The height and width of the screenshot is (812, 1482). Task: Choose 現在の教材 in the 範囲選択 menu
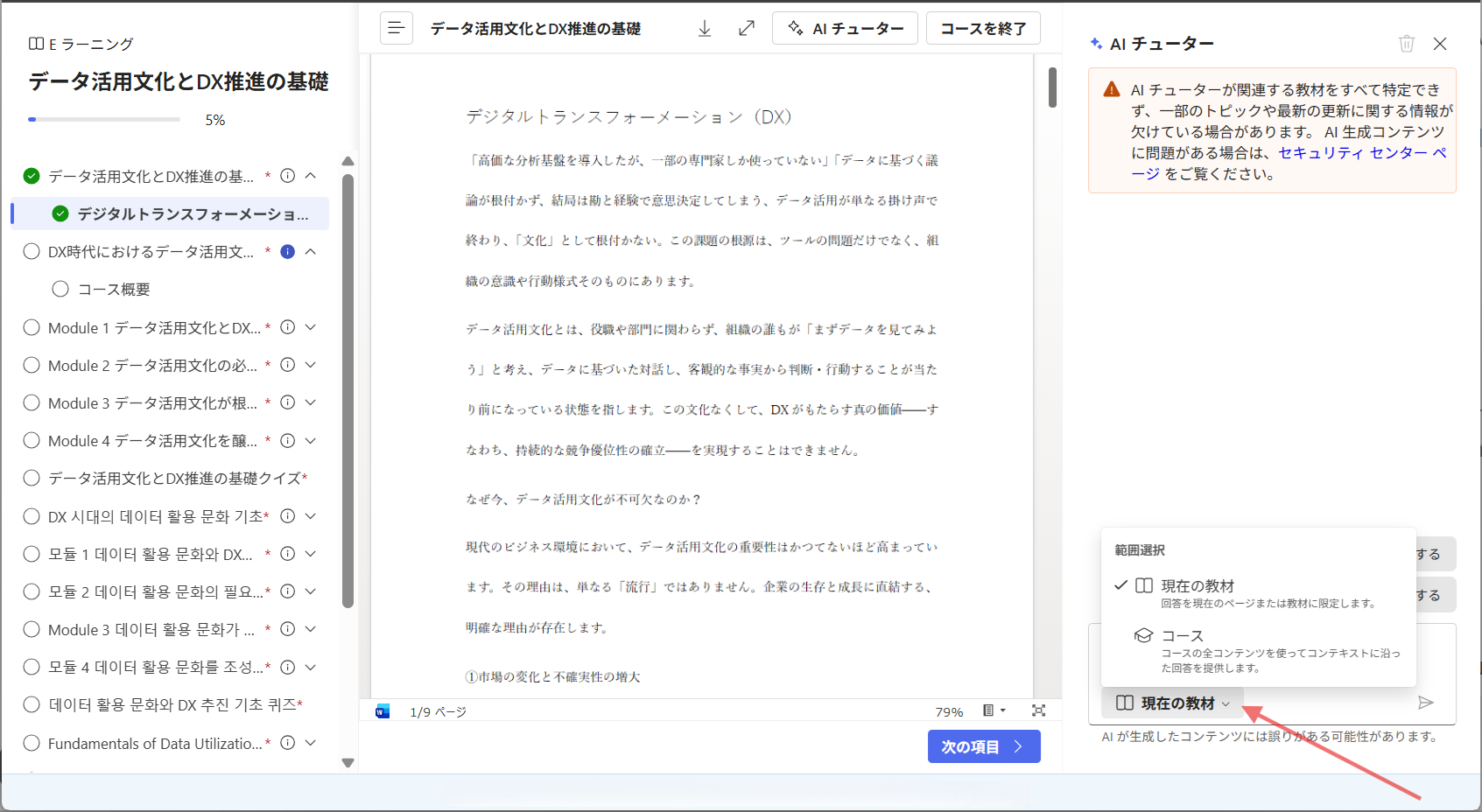tap(1258, 592)
